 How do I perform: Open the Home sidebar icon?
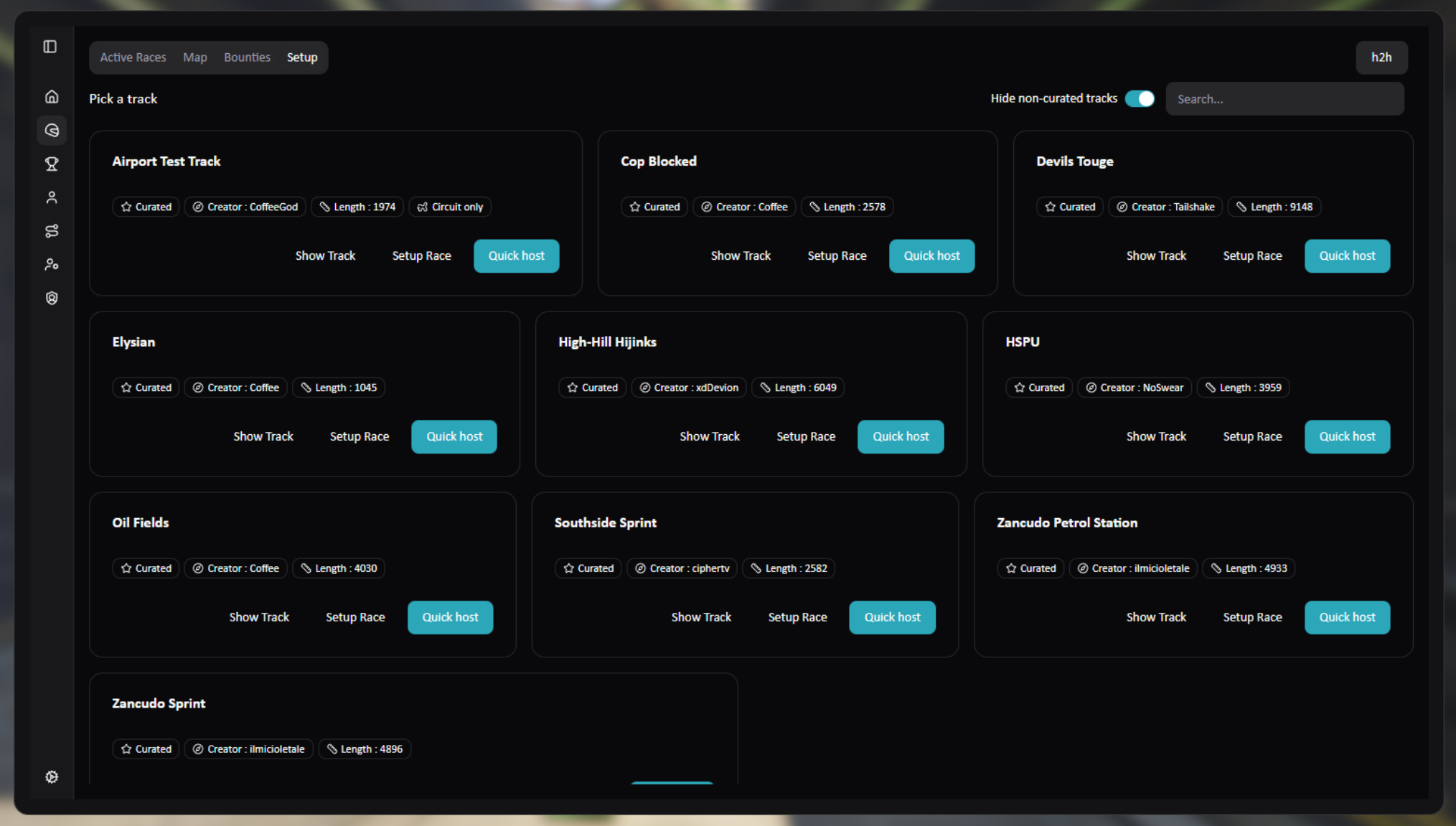[52, 96]
